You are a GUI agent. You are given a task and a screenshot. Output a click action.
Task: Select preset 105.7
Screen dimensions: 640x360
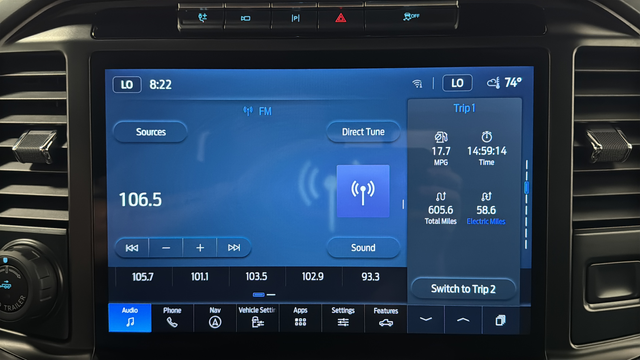143,277
